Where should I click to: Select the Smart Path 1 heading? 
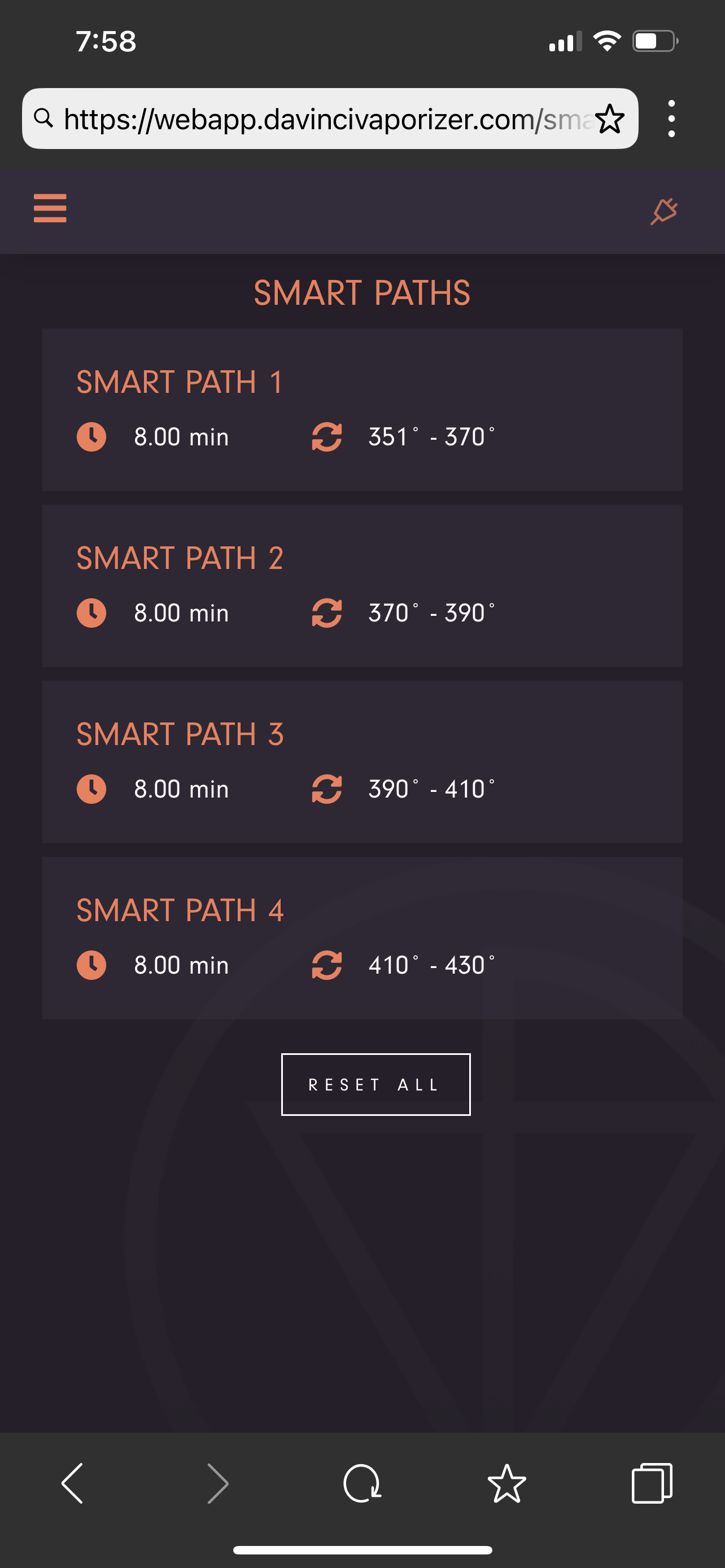click(180, 382)
